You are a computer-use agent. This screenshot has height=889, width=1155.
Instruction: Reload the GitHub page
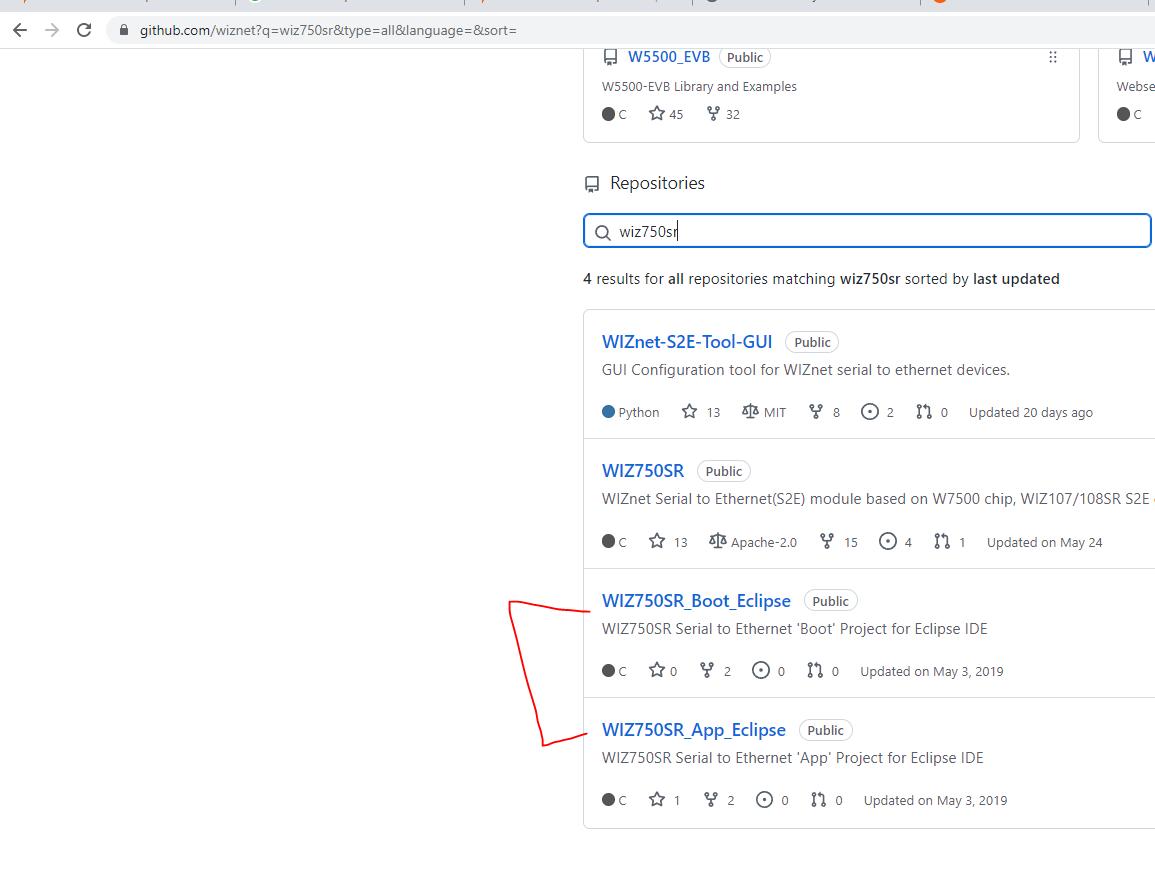(x=84, y=30)
